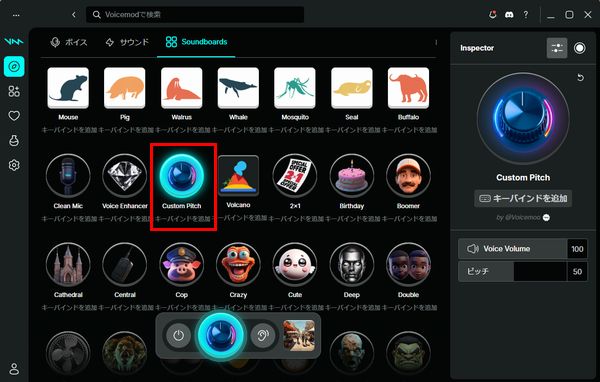Open the add-apps sidebar icon

pyautogui.click(x=14, y=91)
